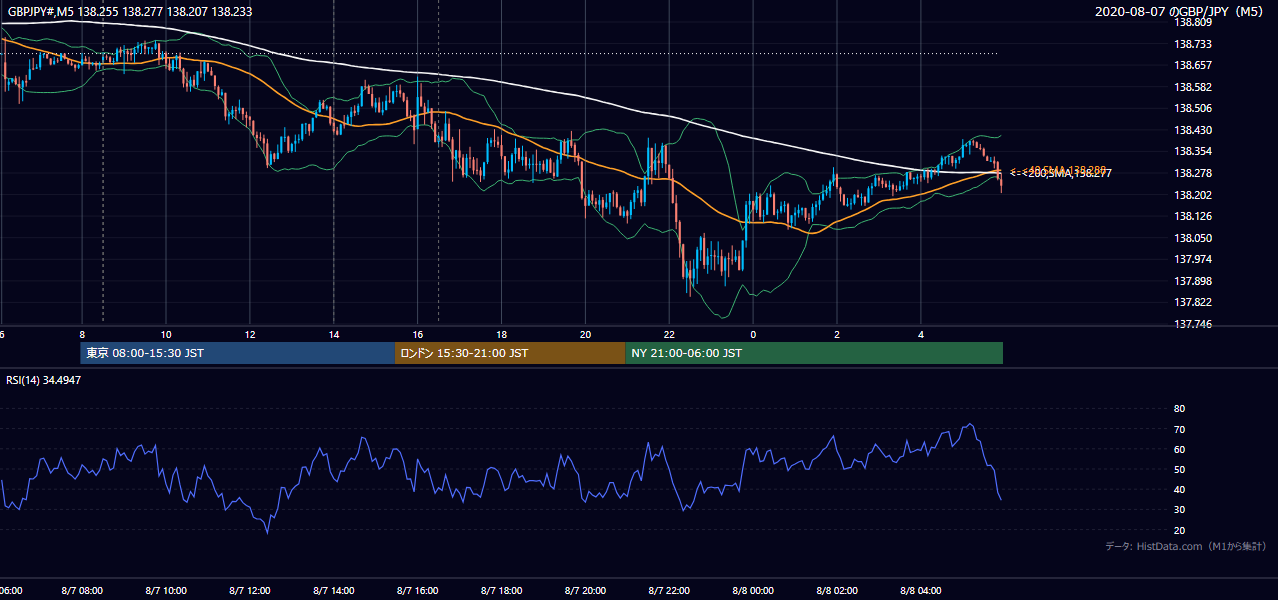Click the RSI line's final endpoint

(1001, 499)
